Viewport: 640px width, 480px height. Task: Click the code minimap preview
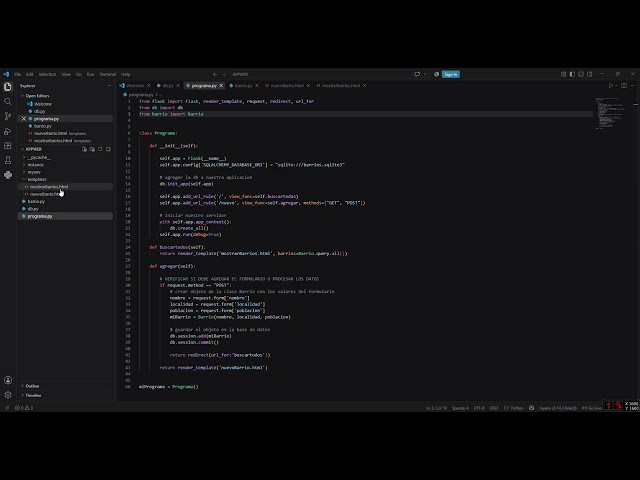611,113
